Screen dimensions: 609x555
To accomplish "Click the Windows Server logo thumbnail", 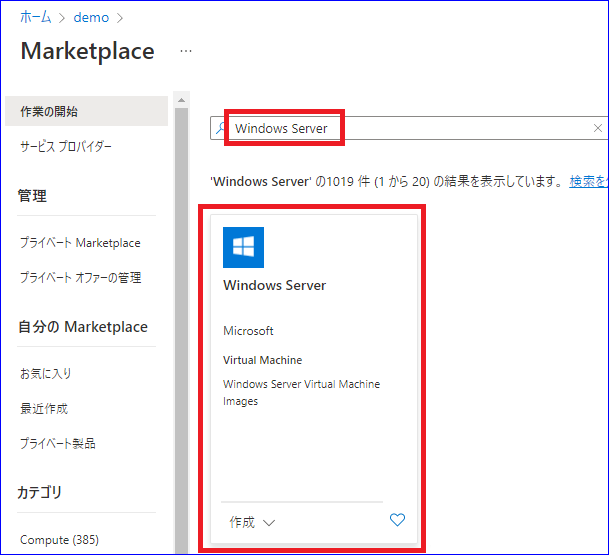I will coord(244,247).
